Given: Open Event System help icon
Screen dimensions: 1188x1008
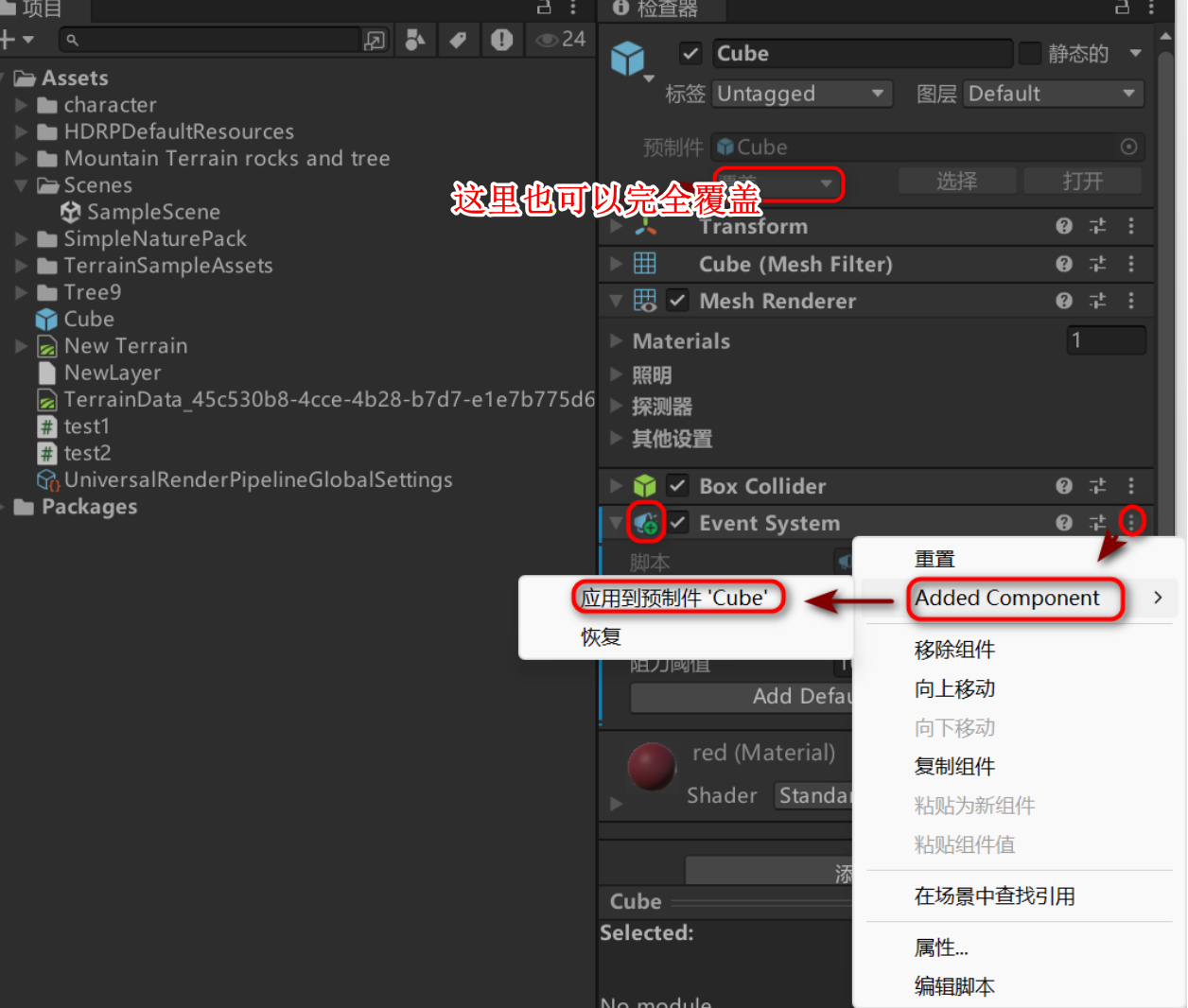Looking at the screenshot, I should tap(1064, 523).
